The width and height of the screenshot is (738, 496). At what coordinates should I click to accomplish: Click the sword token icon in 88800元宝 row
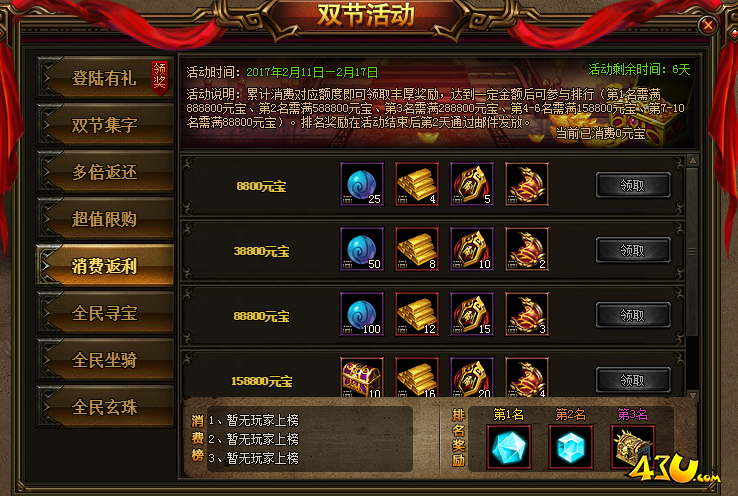point(472,314)
